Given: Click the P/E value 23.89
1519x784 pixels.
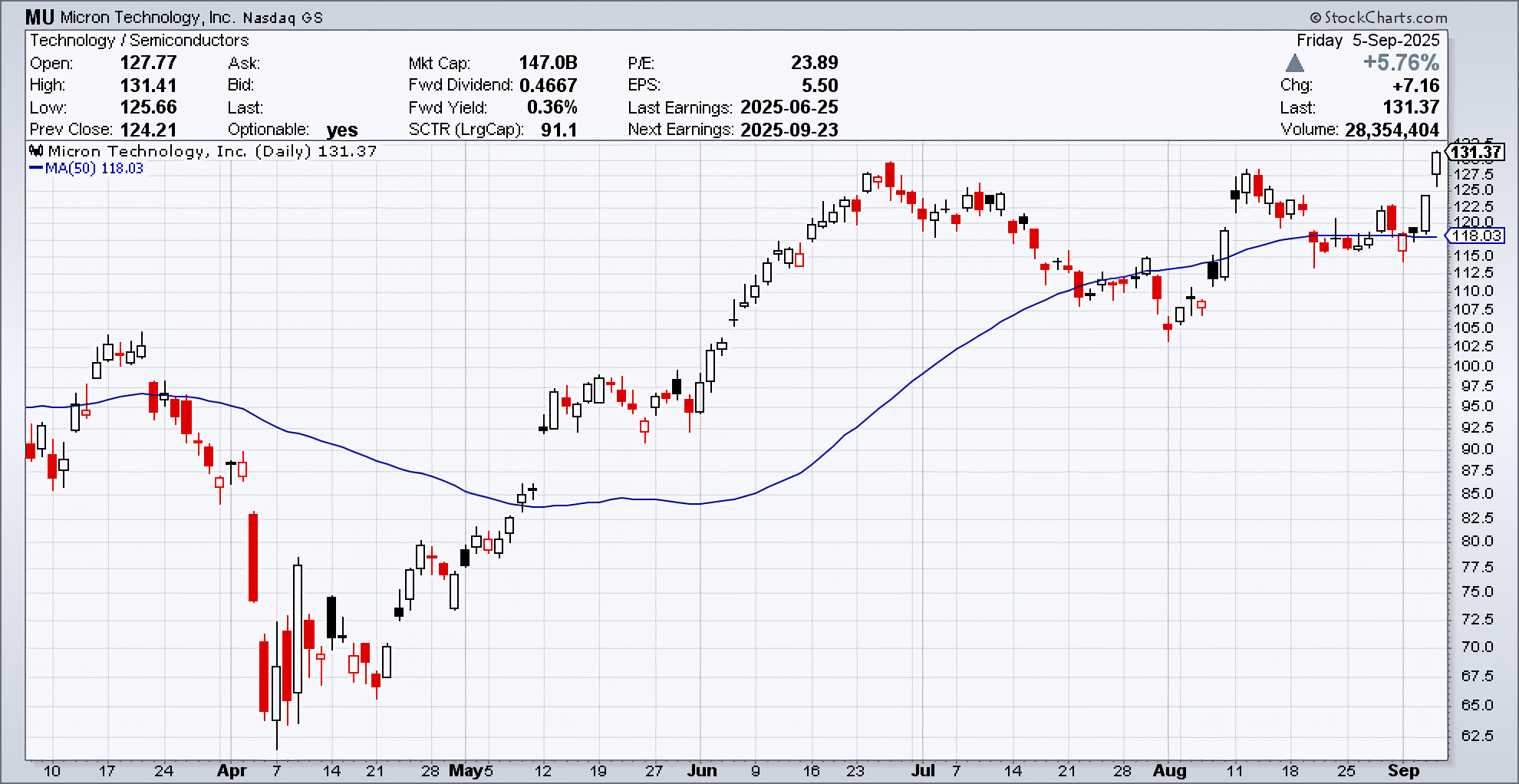Looking at the screenshot, I should pyautogui.click(x=815, y=63).
